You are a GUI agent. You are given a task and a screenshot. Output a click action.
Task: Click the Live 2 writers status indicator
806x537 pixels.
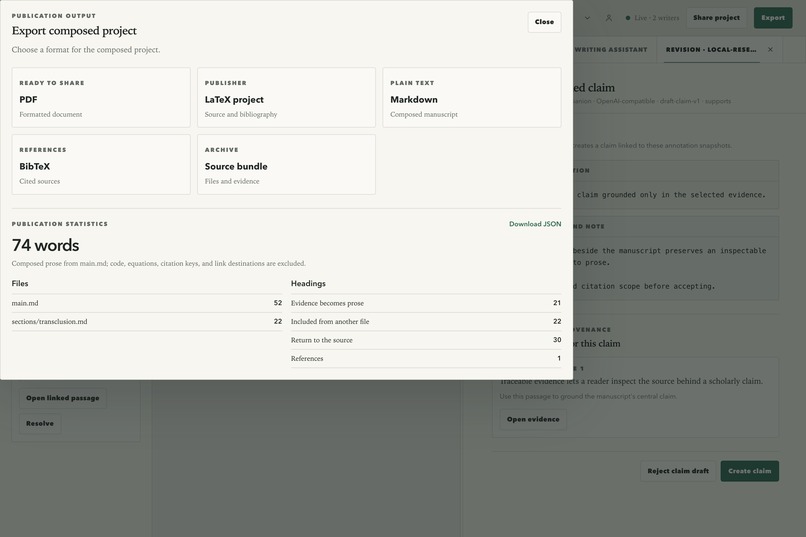coord(652,18)
